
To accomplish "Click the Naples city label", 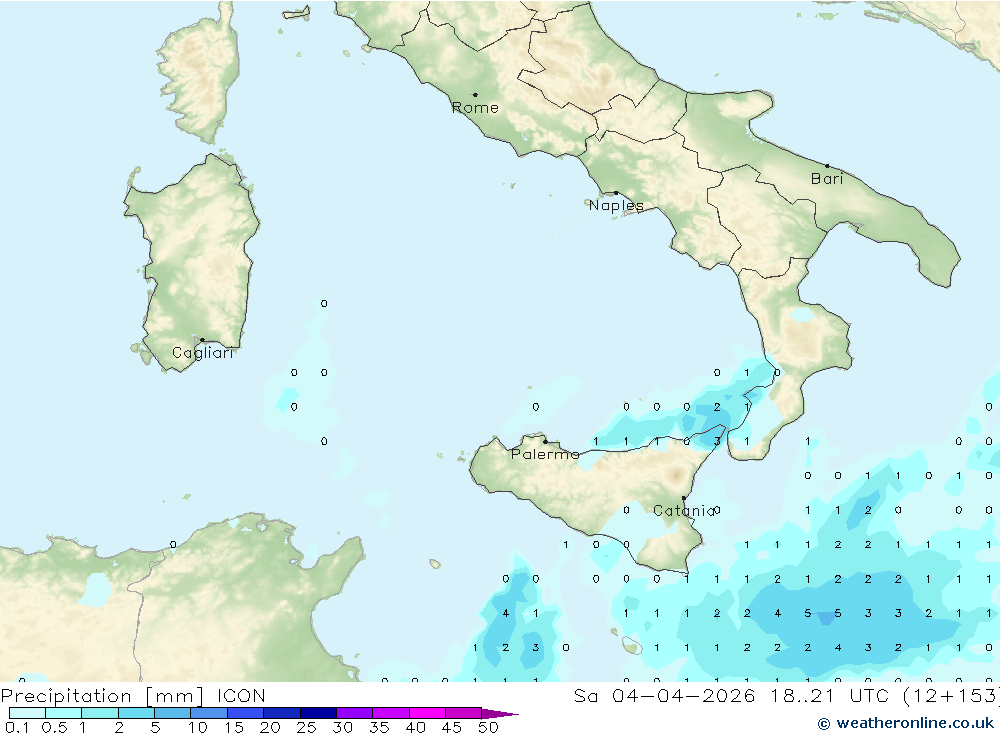I will (x=616, y=205).
